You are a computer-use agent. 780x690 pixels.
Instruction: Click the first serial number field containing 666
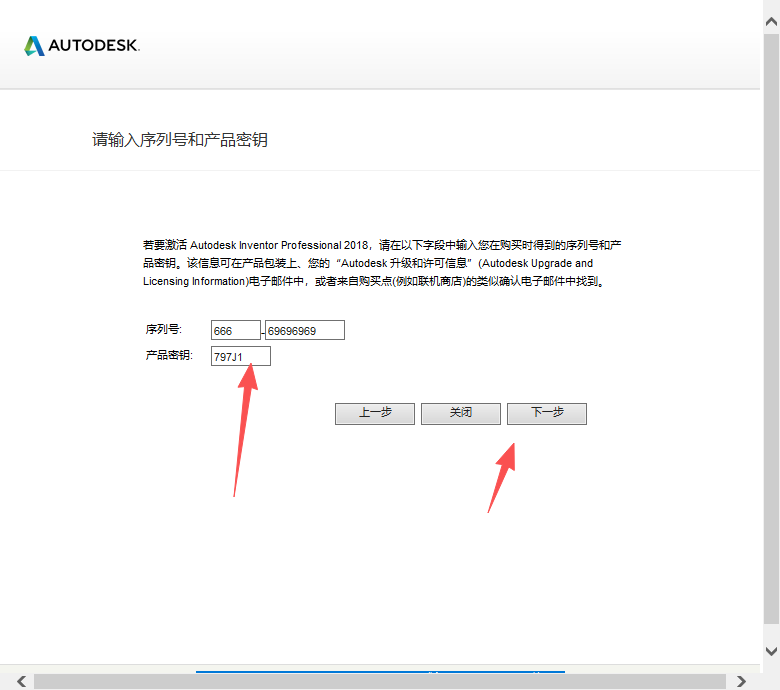(236, 330)
